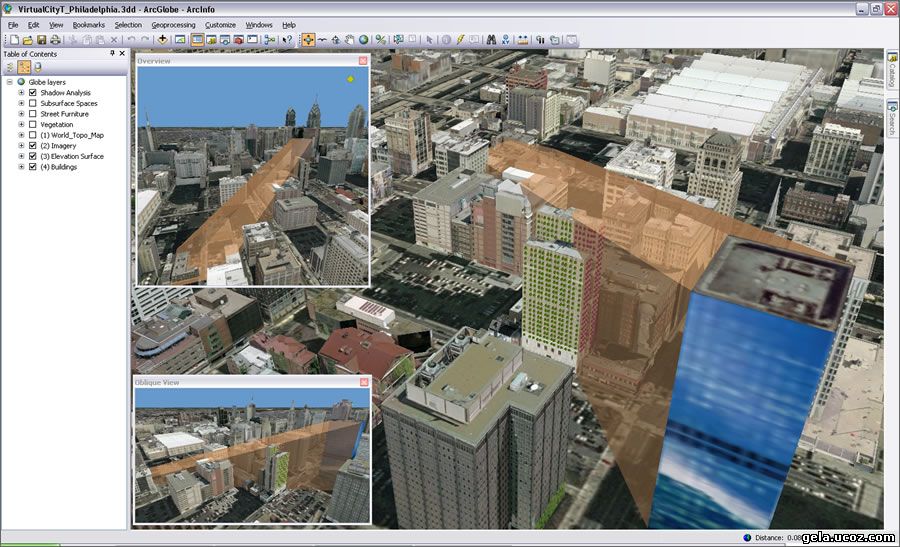Expand the Buildings layer
Viewport: 900px width, 547px height.
21,166
